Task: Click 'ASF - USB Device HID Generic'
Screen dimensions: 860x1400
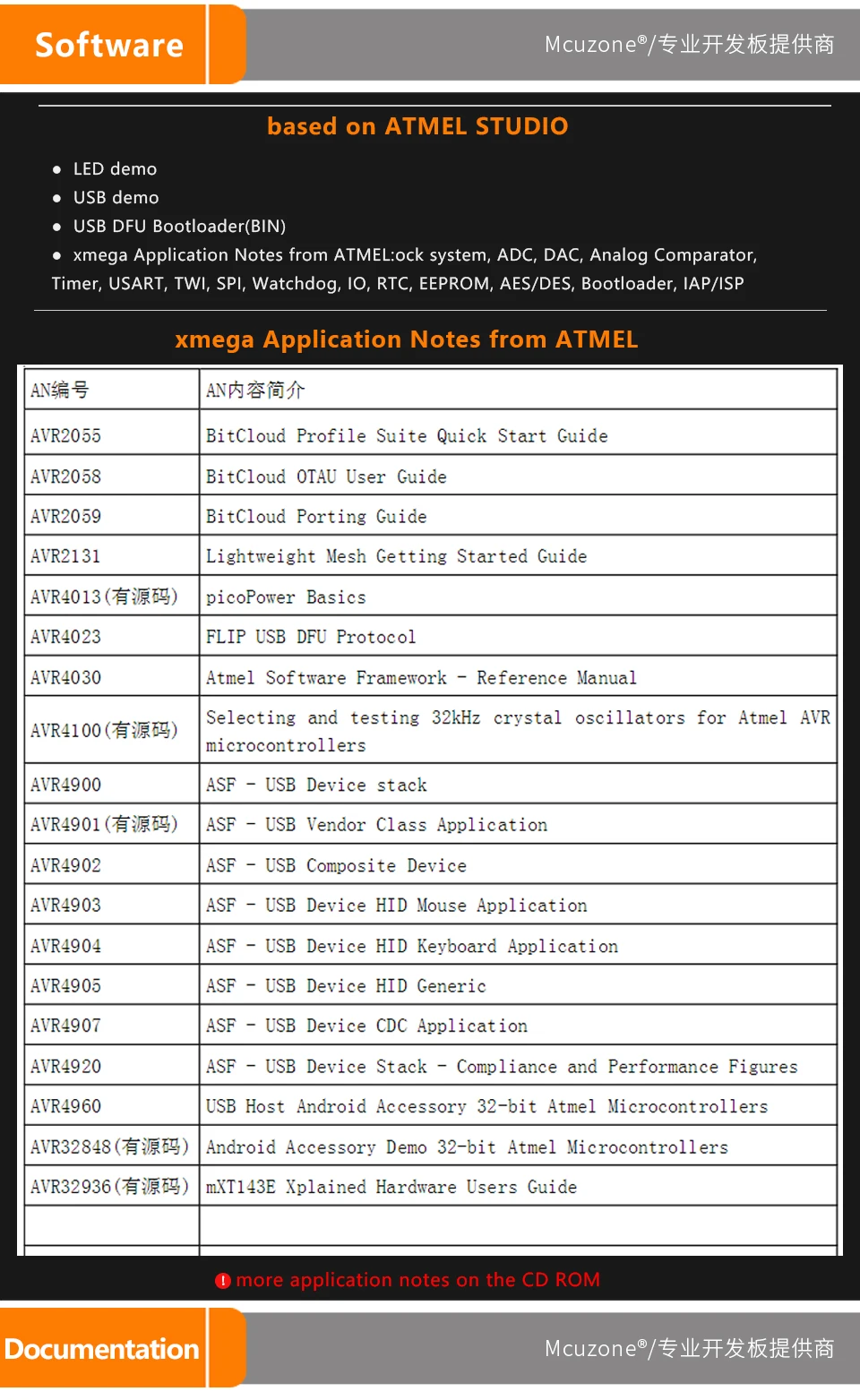Action: pyautogui.click(x=346, y=985)
